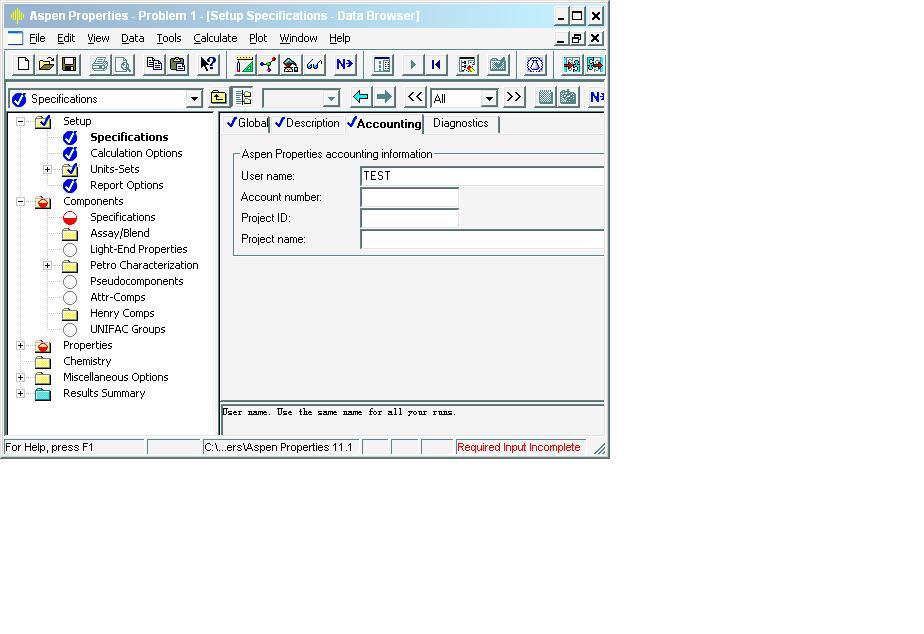
Task: Expand the Units-Sets tree node
Action: pyautogui.click(x=48, y=170)
